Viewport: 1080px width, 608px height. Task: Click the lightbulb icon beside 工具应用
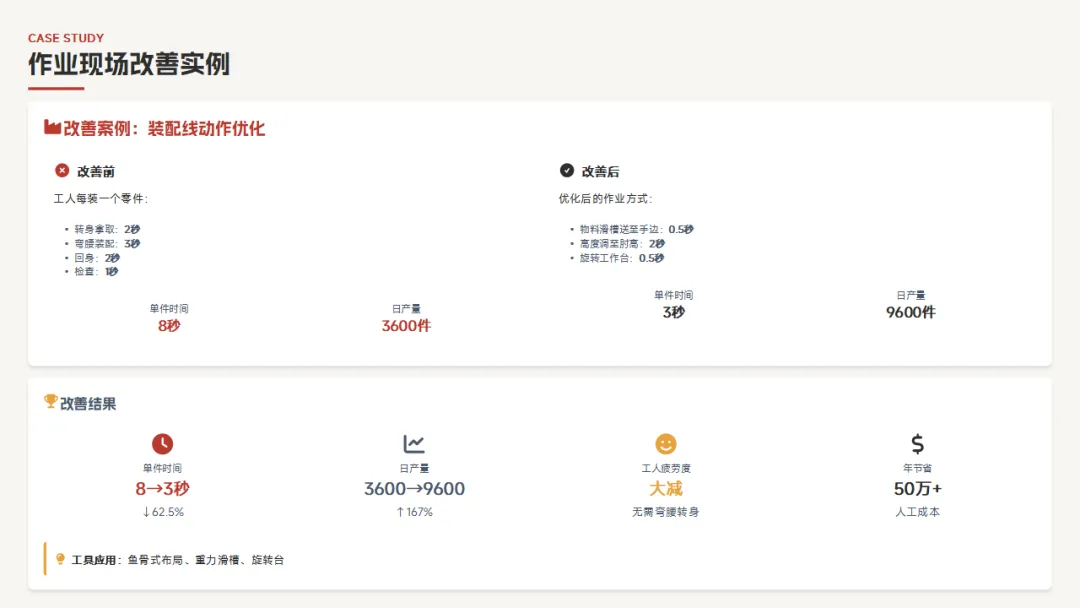(x=60, y=559)
